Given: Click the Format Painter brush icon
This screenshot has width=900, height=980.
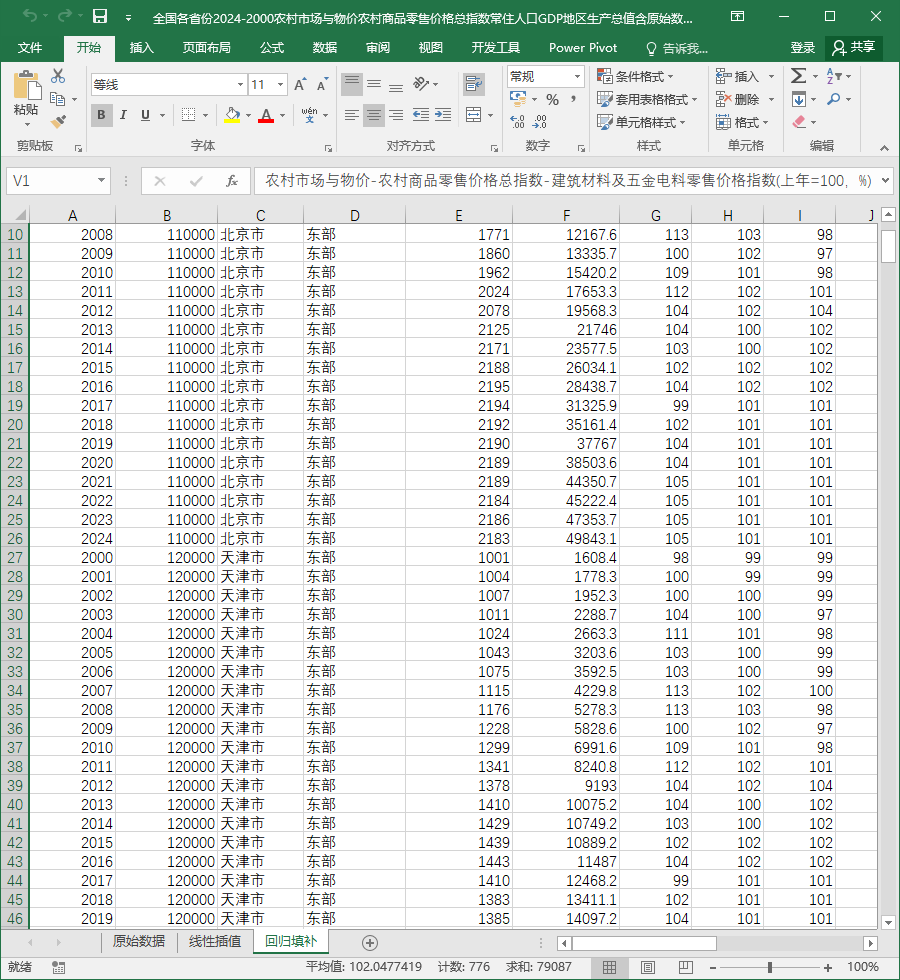Looking at the screenshot, I should pyautogui.click(x=58, y=122).
